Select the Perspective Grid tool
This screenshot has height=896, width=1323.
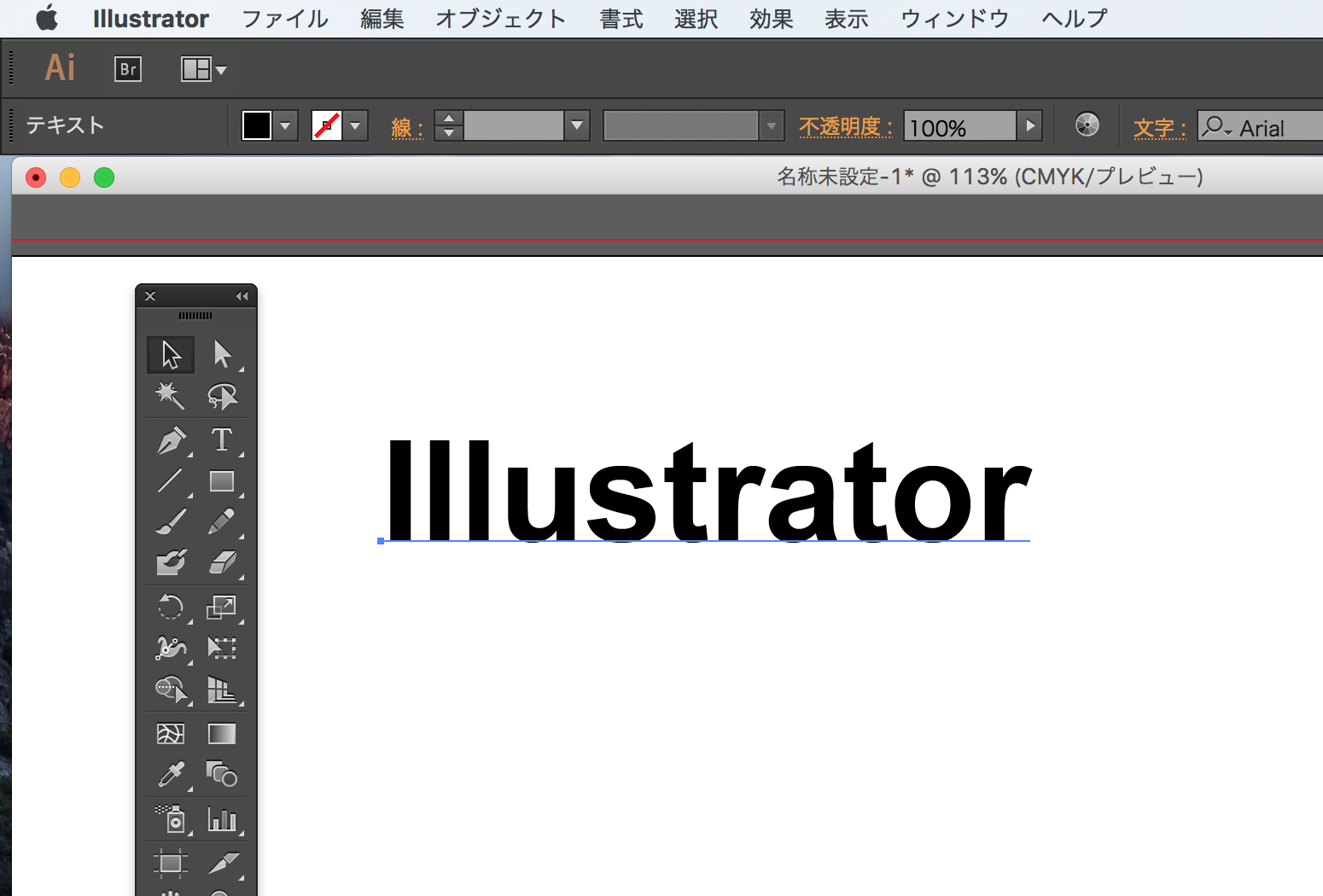(x=222, y=689)
